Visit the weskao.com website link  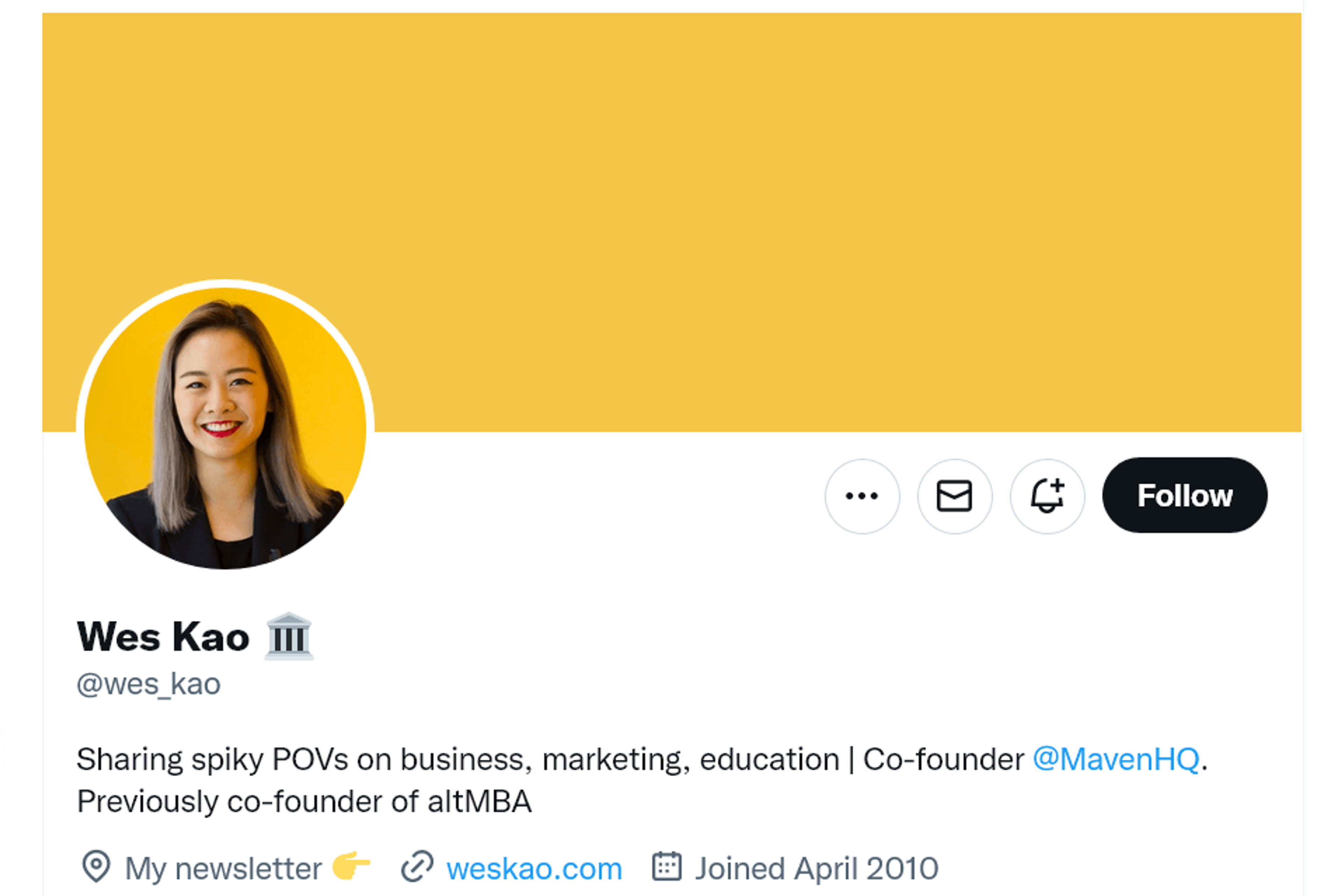pyautogui.click(x=534, y=869)
